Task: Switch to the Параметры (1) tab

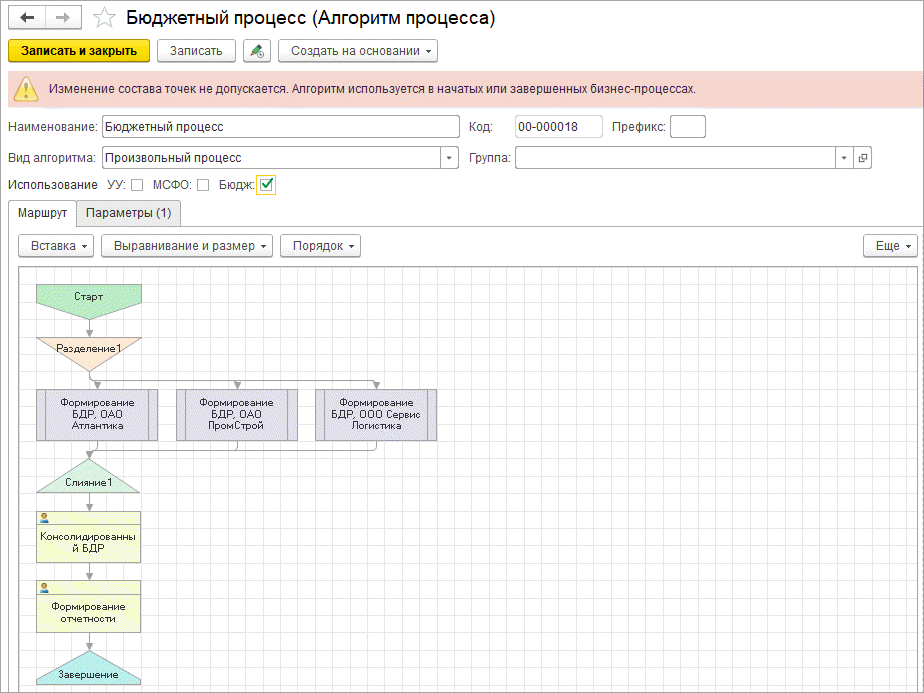Action: 128,213
